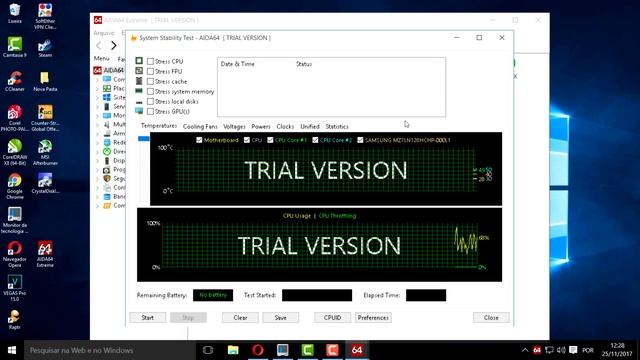
Task: Click the system memory module icon
Action: (x=139, y=91)
